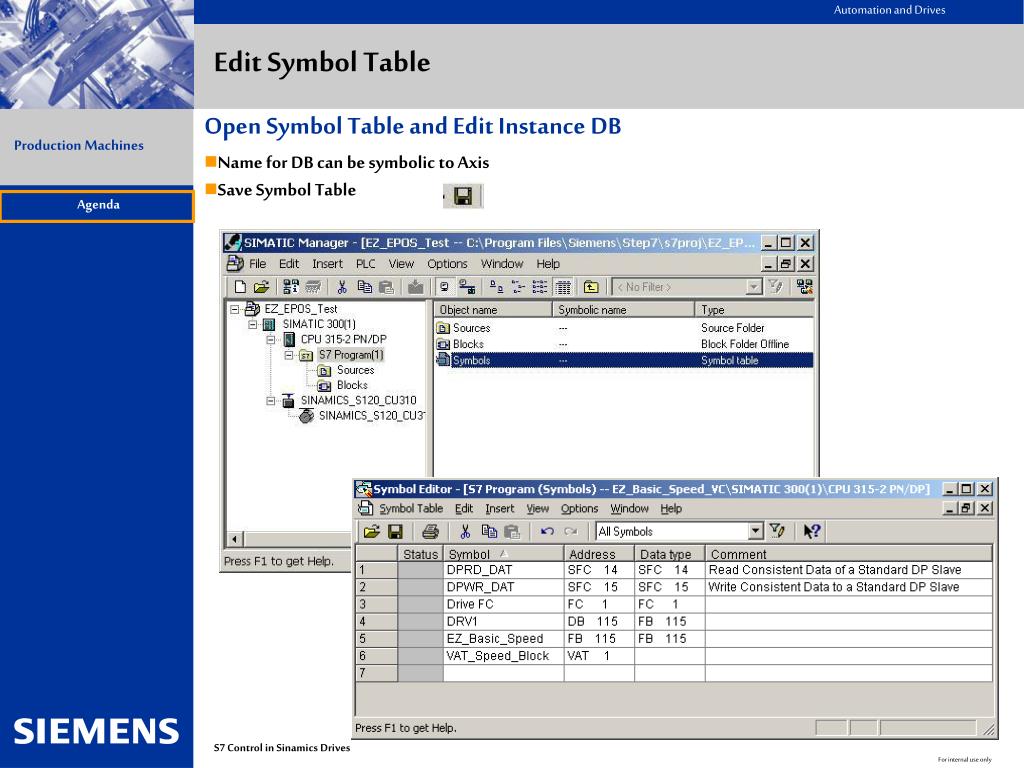
Task: Click Redo icon in Symbol Editor toolbar
Action: click(571, 532)
